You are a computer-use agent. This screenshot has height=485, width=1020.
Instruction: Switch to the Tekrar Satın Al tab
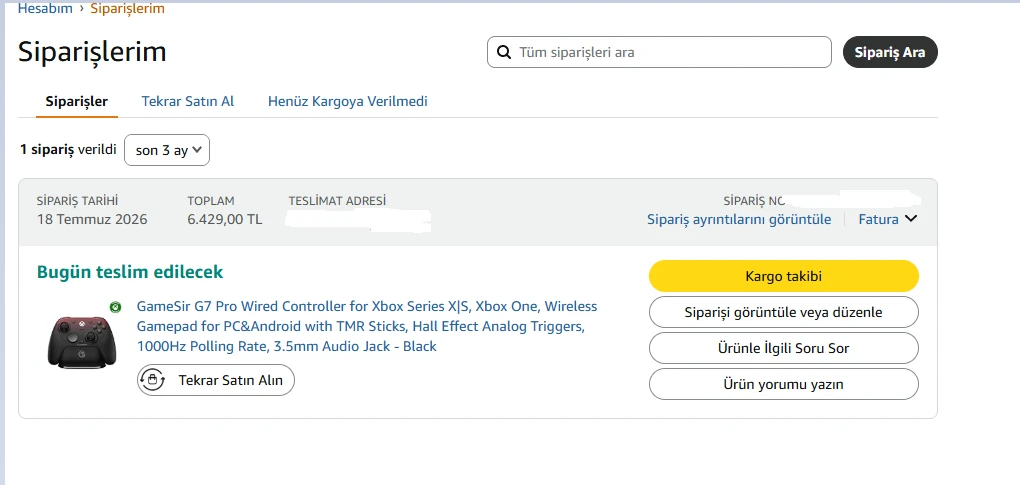click(x=188, y=101)
